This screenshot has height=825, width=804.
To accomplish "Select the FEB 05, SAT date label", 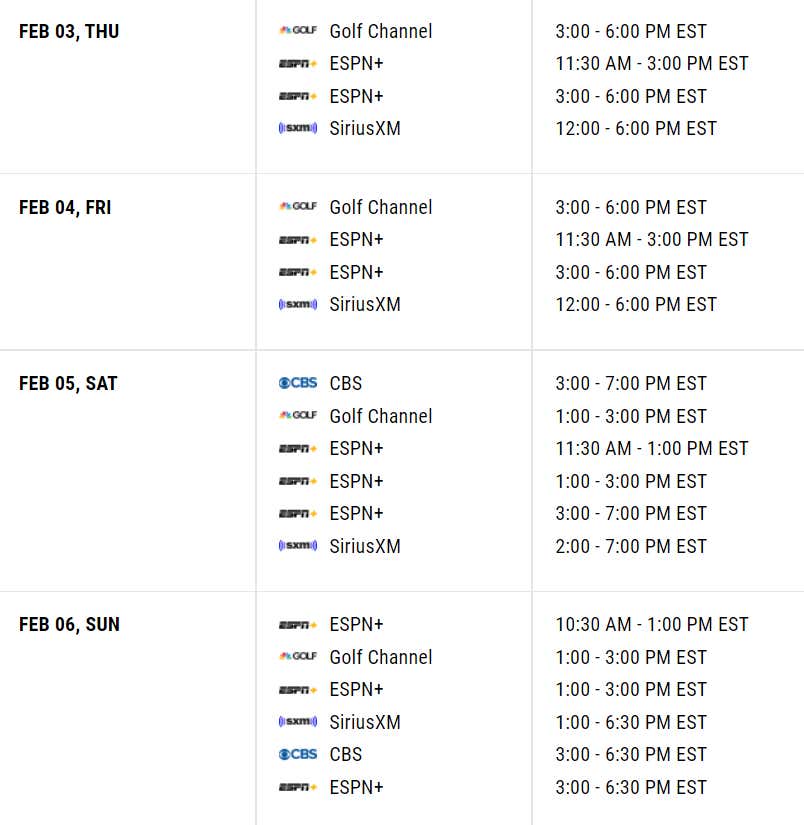I will [68, 383].
